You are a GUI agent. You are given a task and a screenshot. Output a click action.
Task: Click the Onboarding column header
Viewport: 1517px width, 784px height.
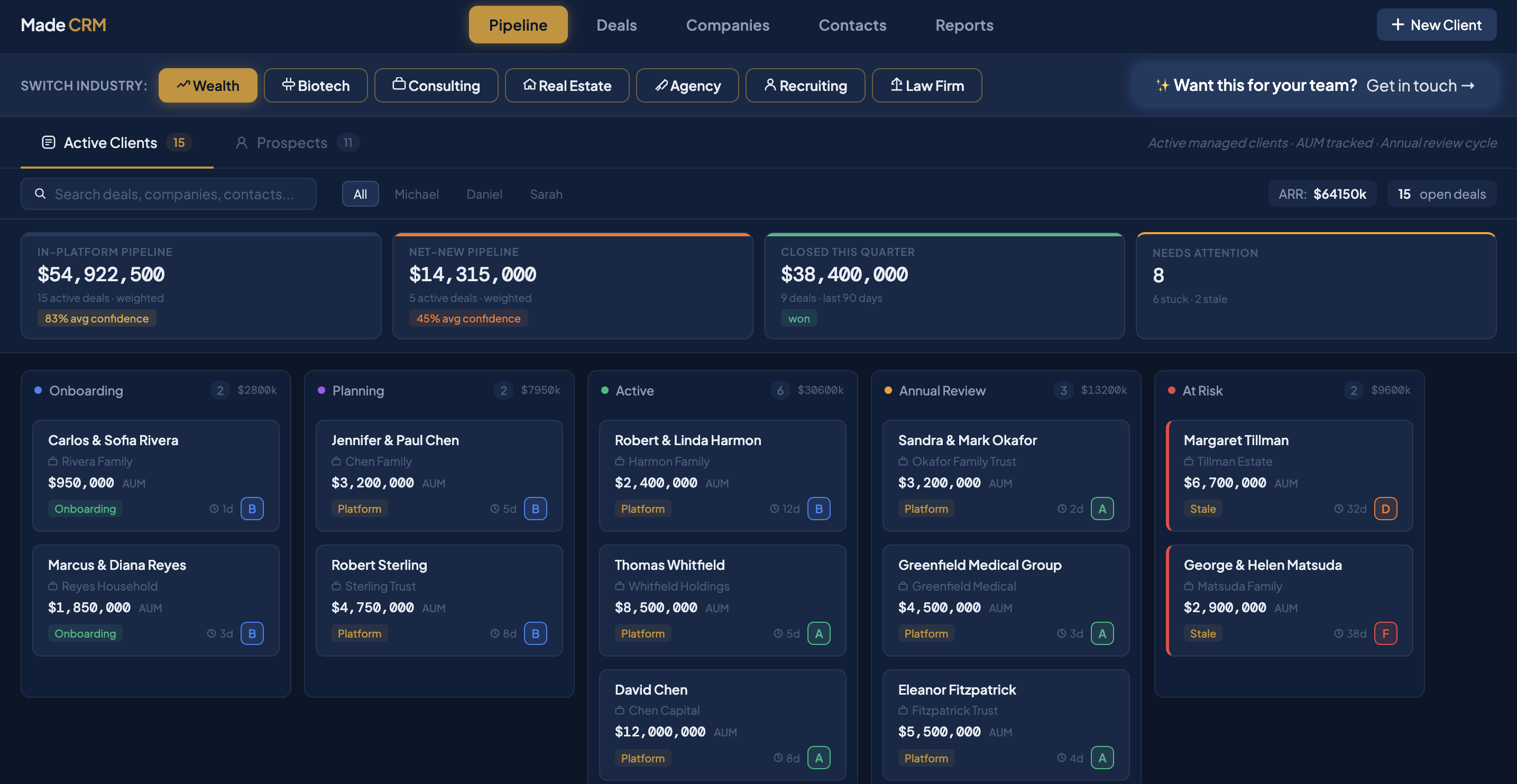coord(155,390)
